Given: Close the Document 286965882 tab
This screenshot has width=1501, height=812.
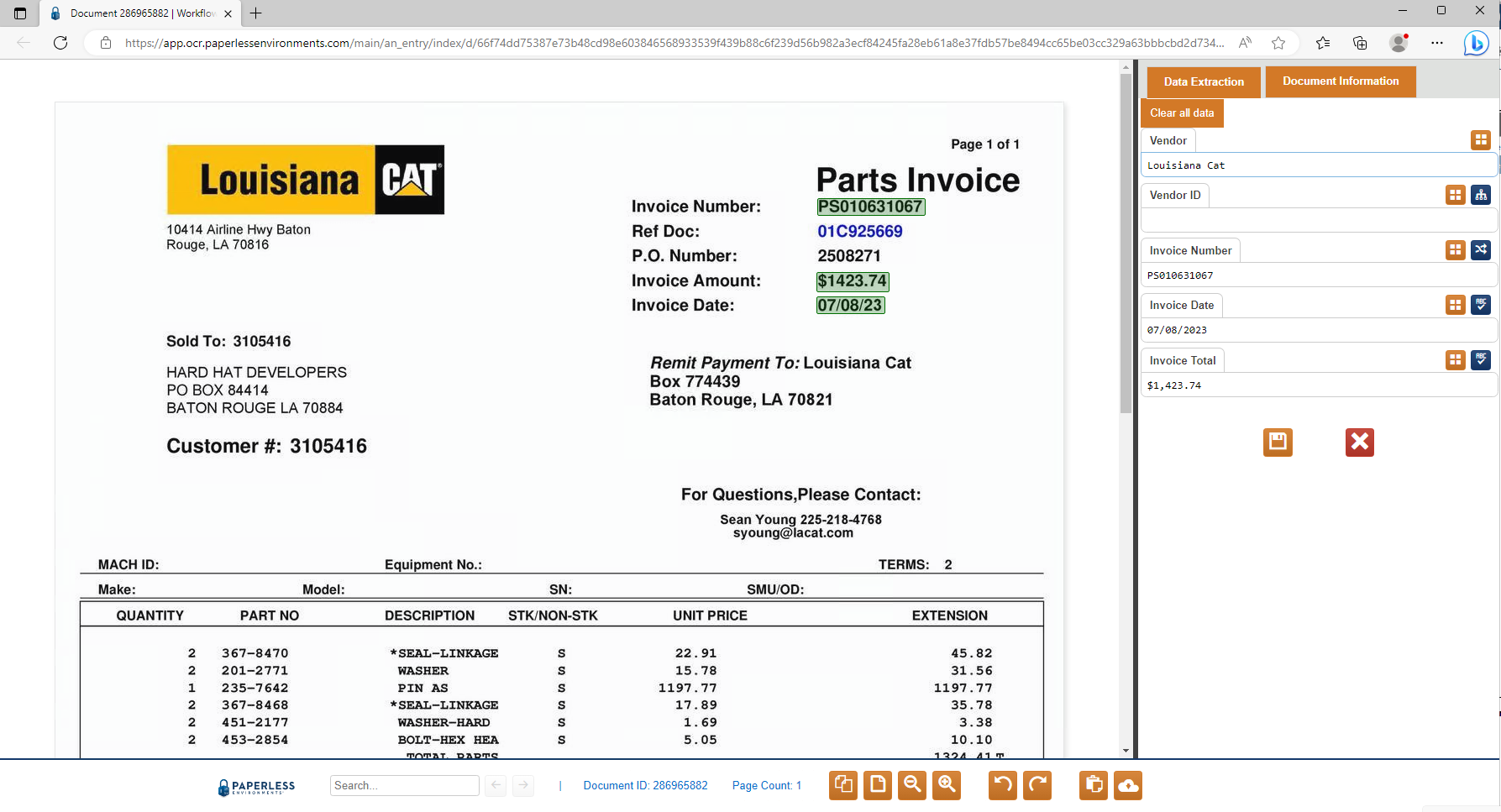Looking at the screenshot, I should click(228, 13).
